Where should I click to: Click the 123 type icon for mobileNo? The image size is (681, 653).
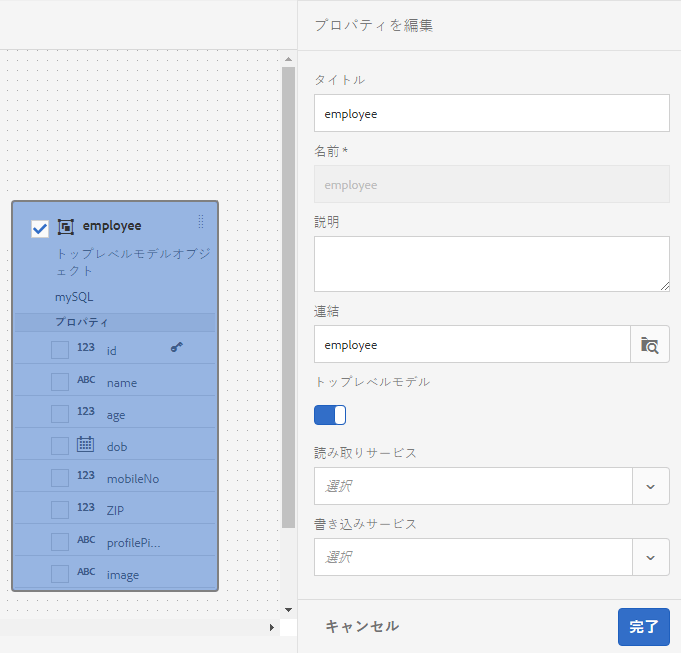tap(86, 475)
